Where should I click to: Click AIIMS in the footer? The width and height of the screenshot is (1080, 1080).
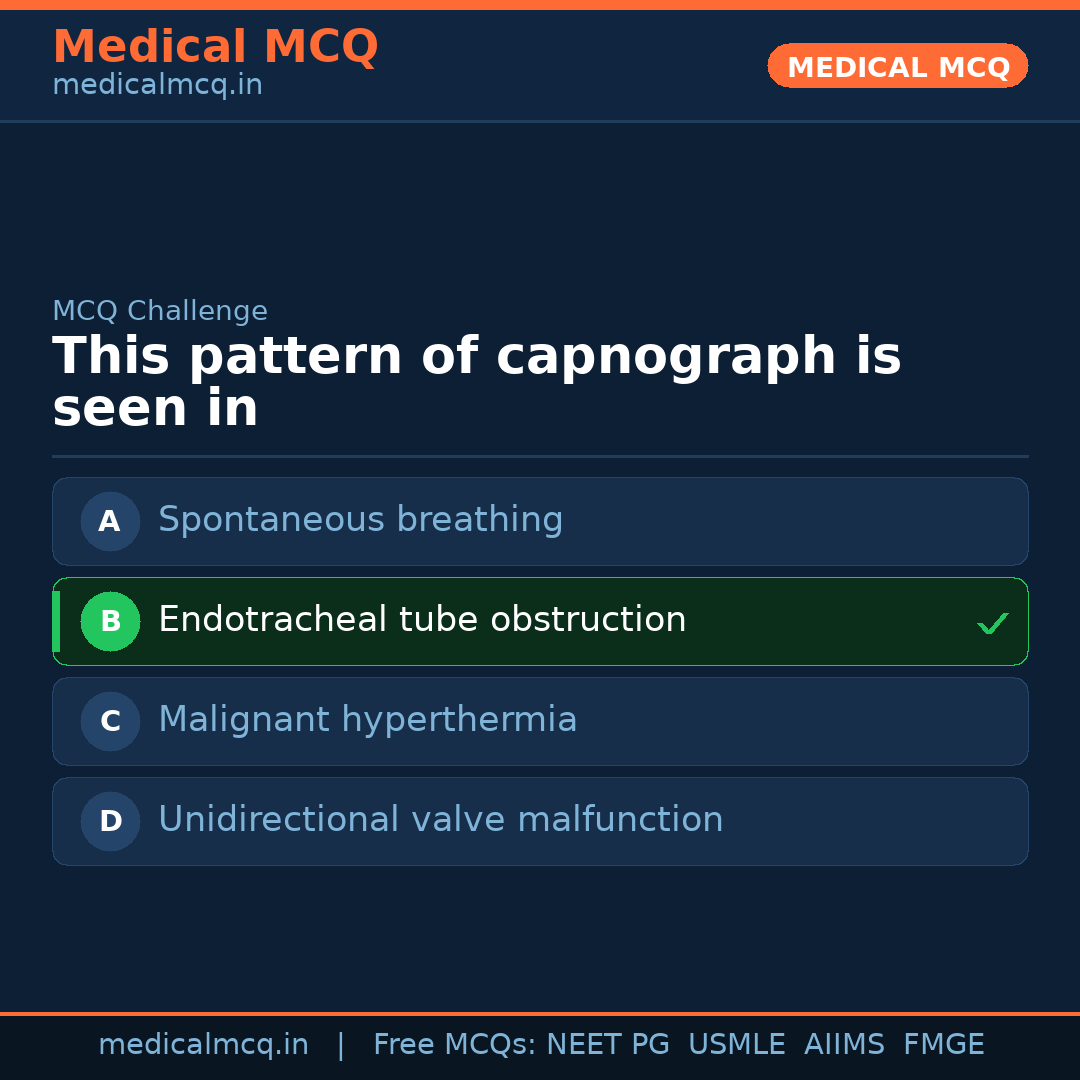tap(844, 1045)
